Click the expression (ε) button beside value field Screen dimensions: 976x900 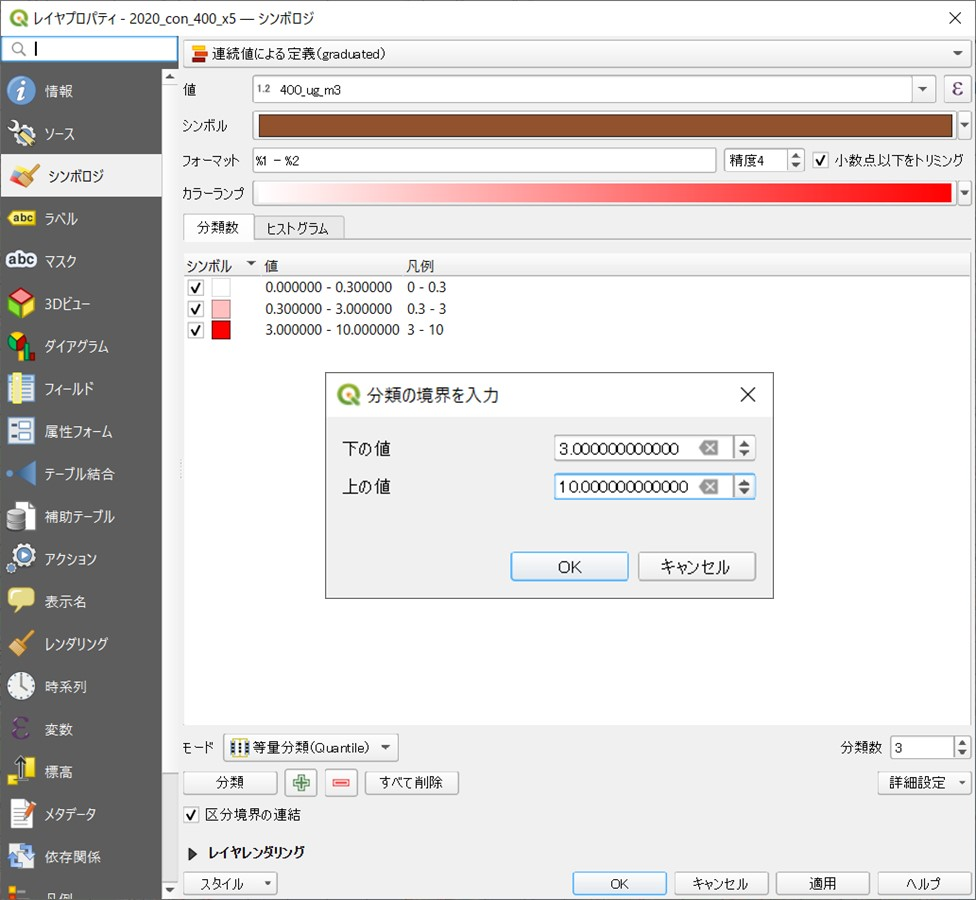point(957,89)
